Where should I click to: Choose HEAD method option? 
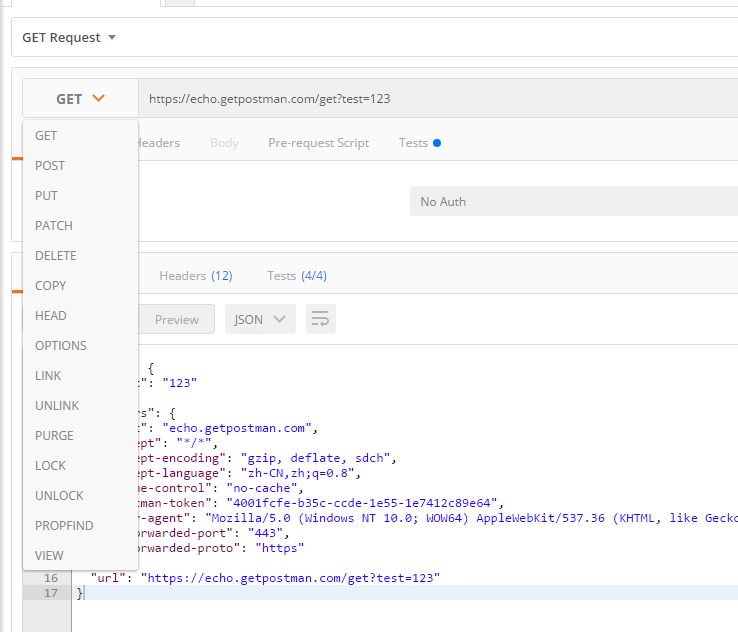pyautogui.click(x=51, y=316)
